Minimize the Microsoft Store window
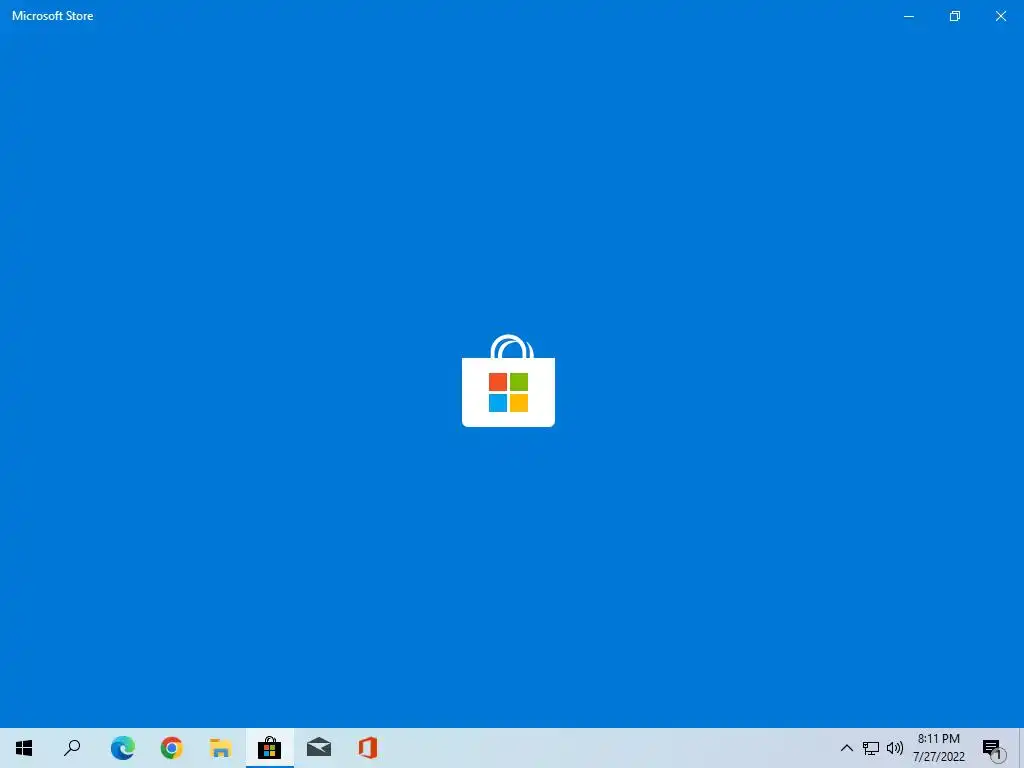 [x=909, y=16]
